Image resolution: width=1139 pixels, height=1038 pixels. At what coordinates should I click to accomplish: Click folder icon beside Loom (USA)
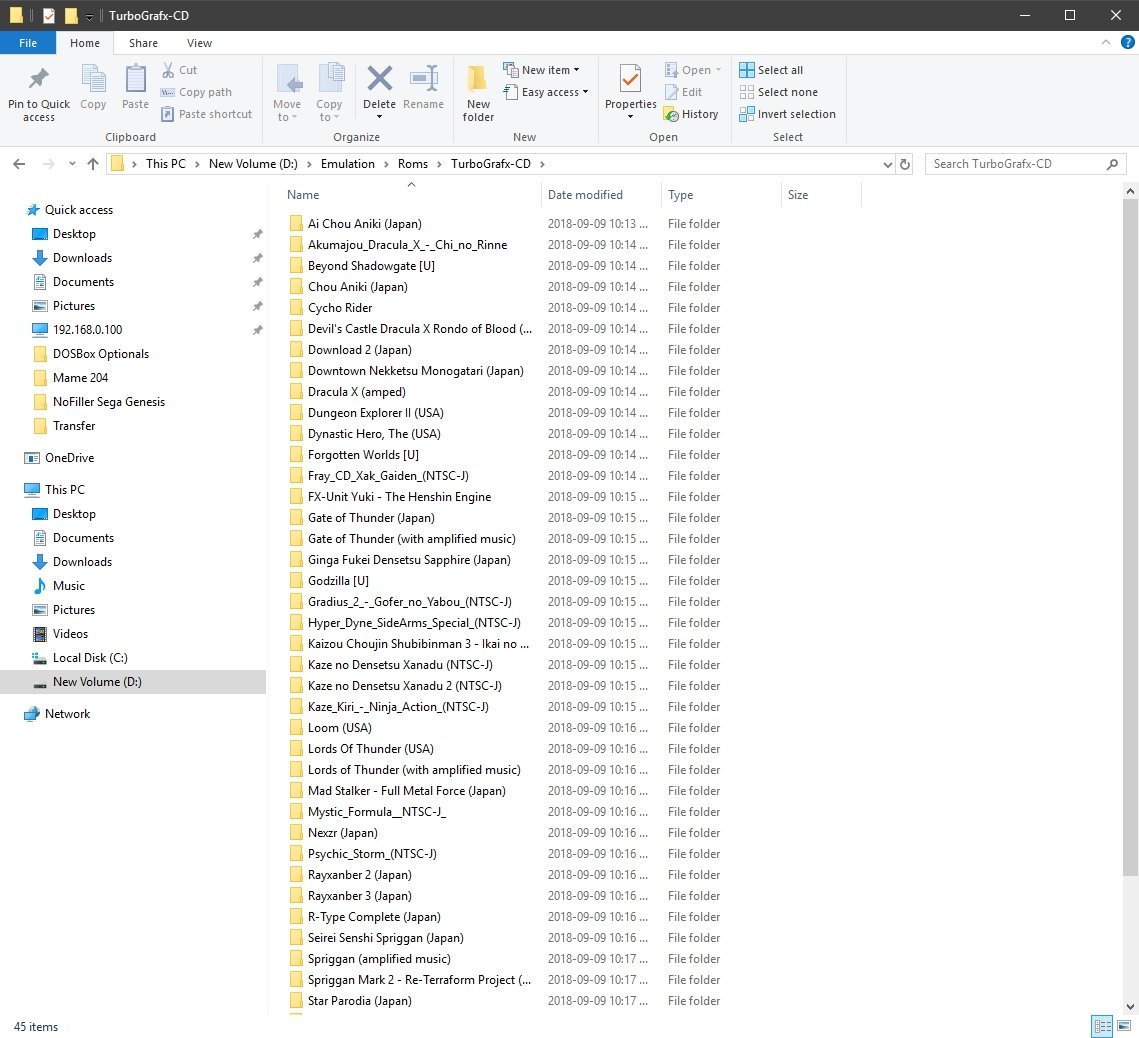click(x=296, y=727)
